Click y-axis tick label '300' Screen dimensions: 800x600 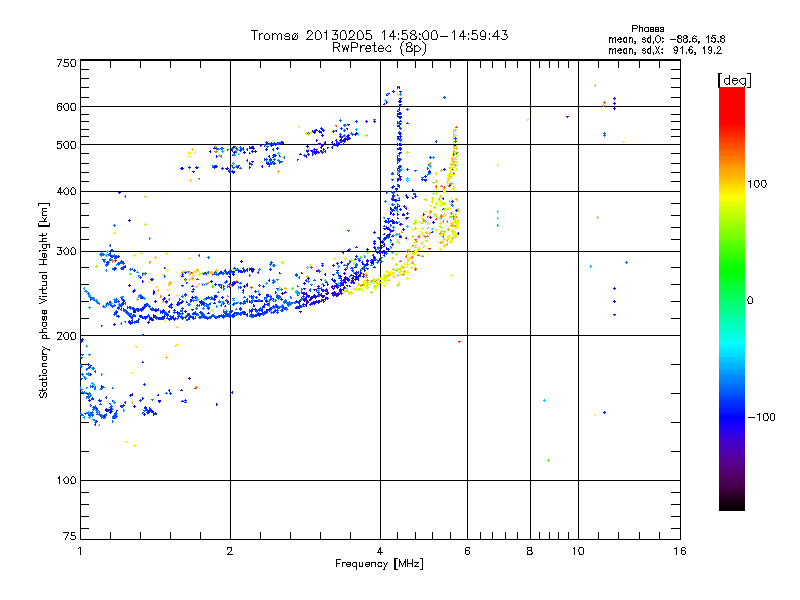(66, 252)
